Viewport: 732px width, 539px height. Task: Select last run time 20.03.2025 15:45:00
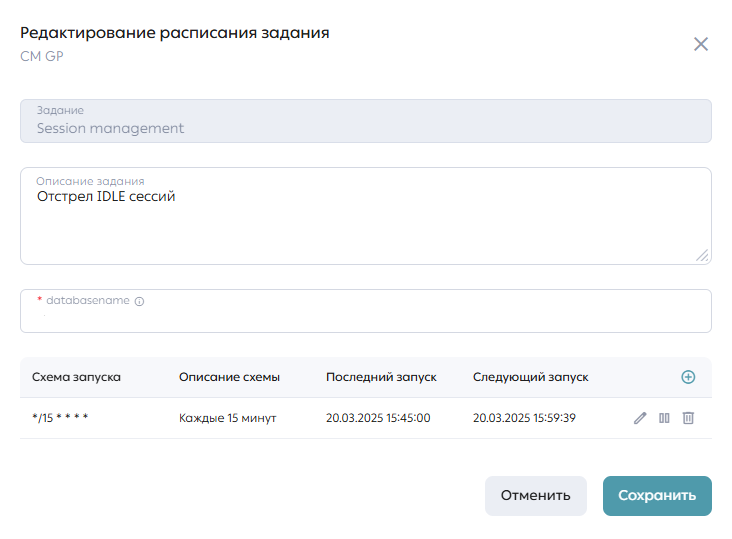click(378, 418)
